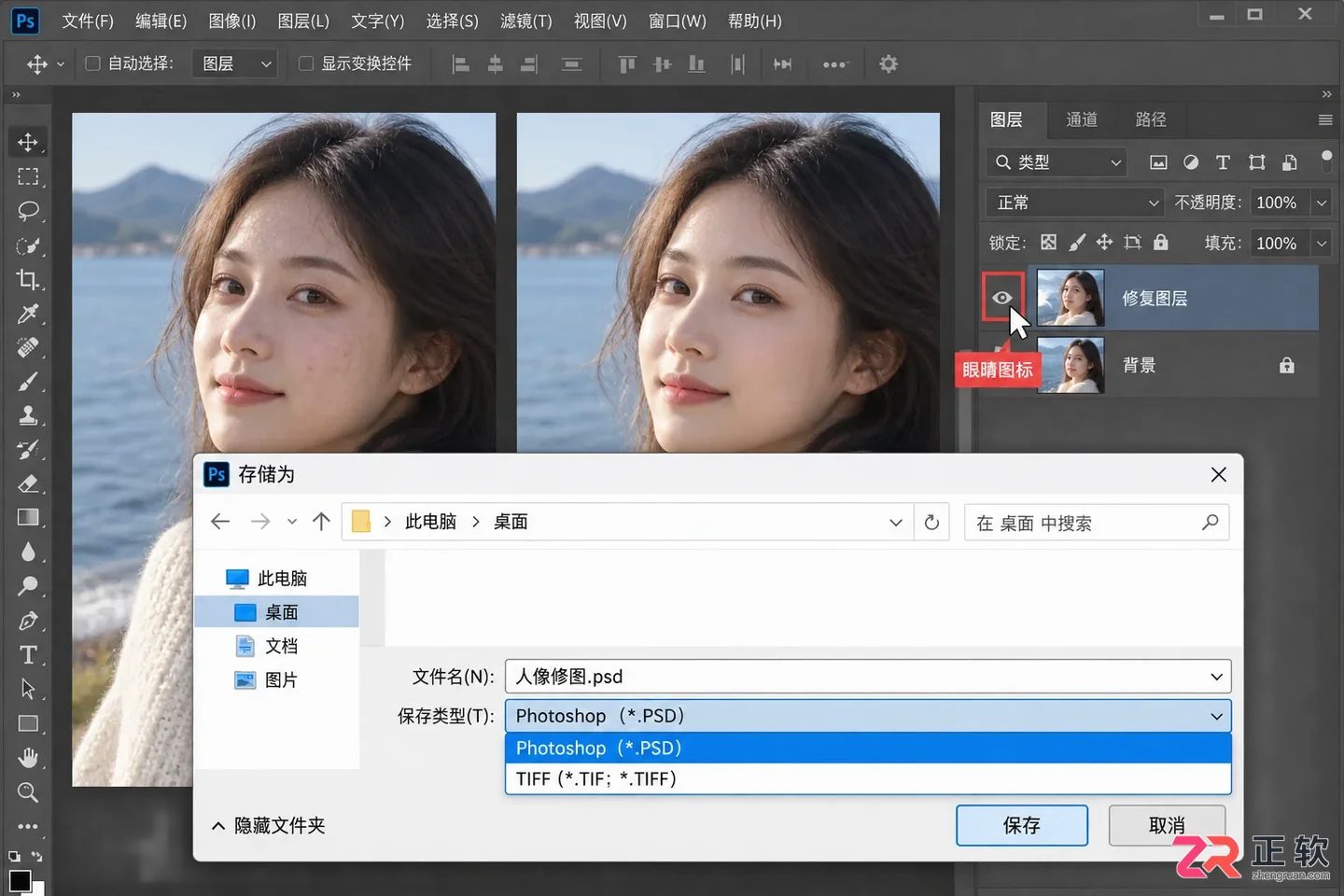1344x896 pixels.
Task: Open the 滤镜(T) menu
Action: coord(526,21)
